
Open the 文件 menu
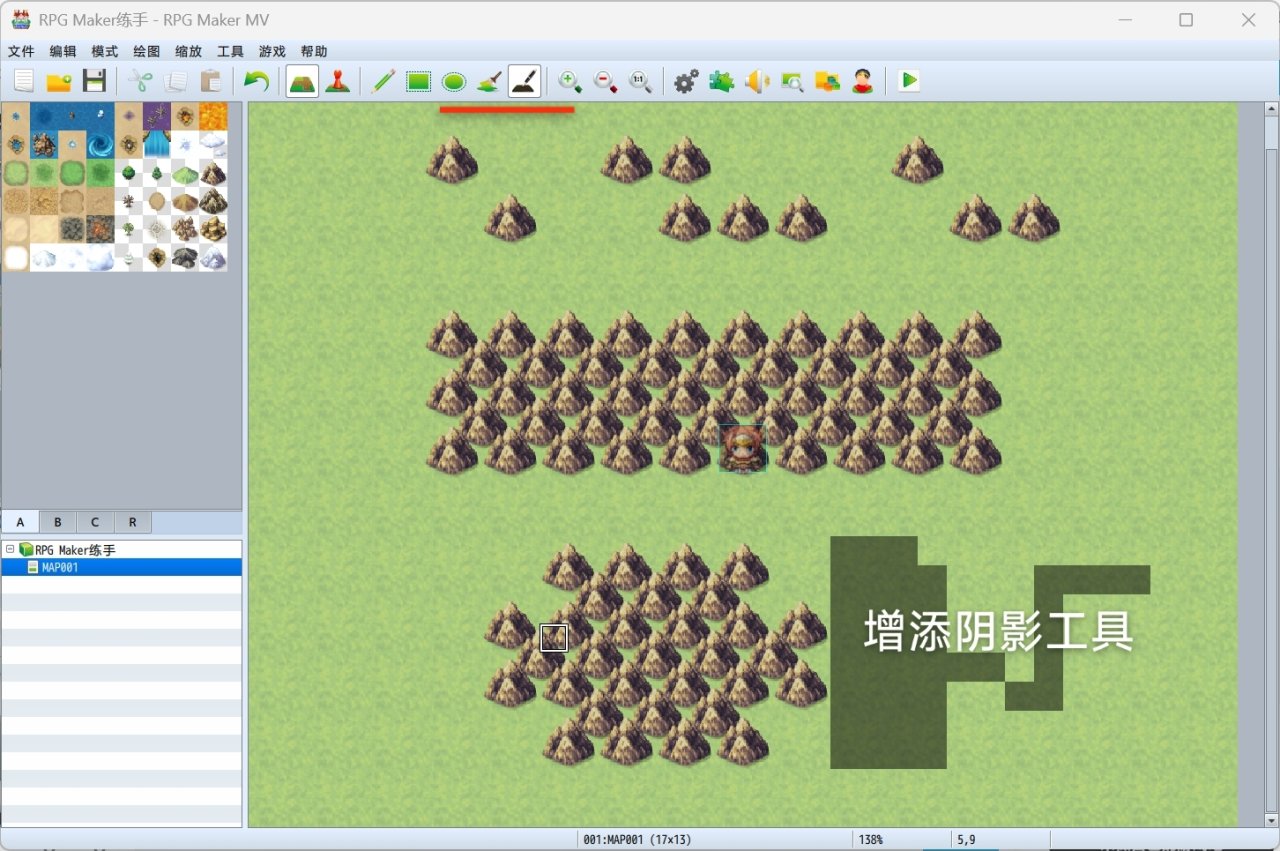click(21, 51)
